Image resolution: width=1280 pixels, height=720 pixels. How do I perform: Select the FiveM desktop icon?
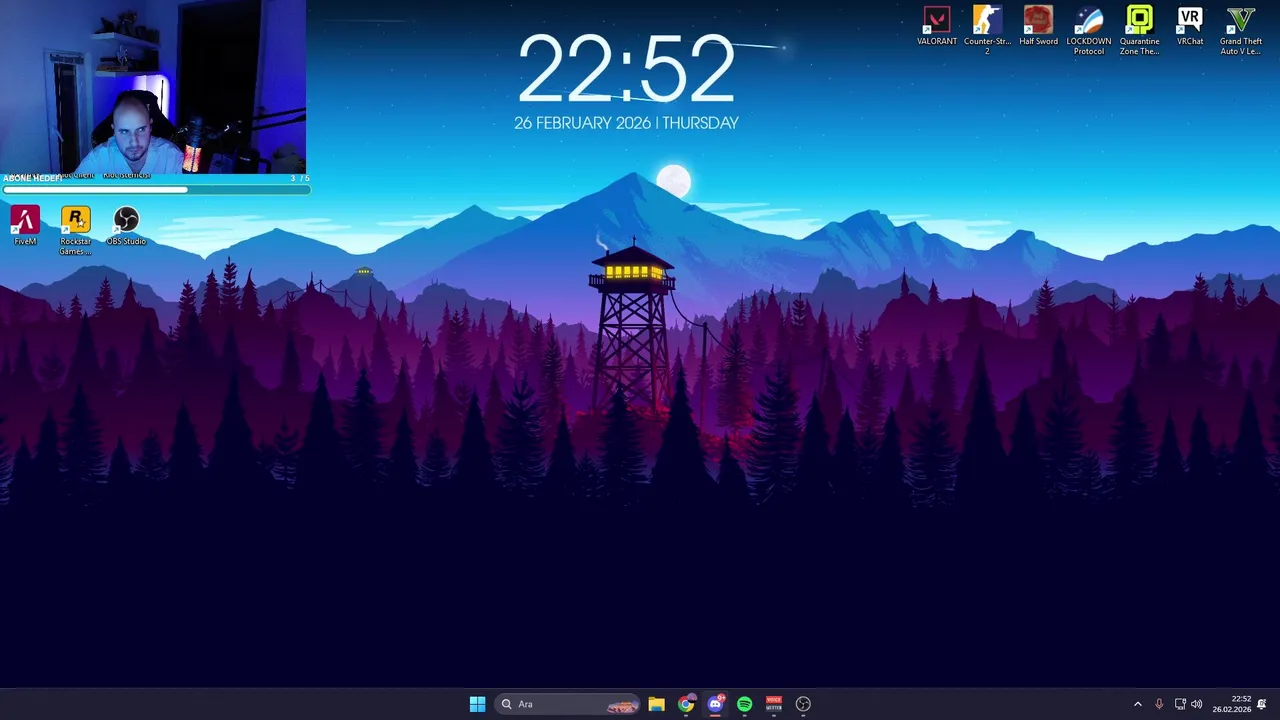pos(25,226)
